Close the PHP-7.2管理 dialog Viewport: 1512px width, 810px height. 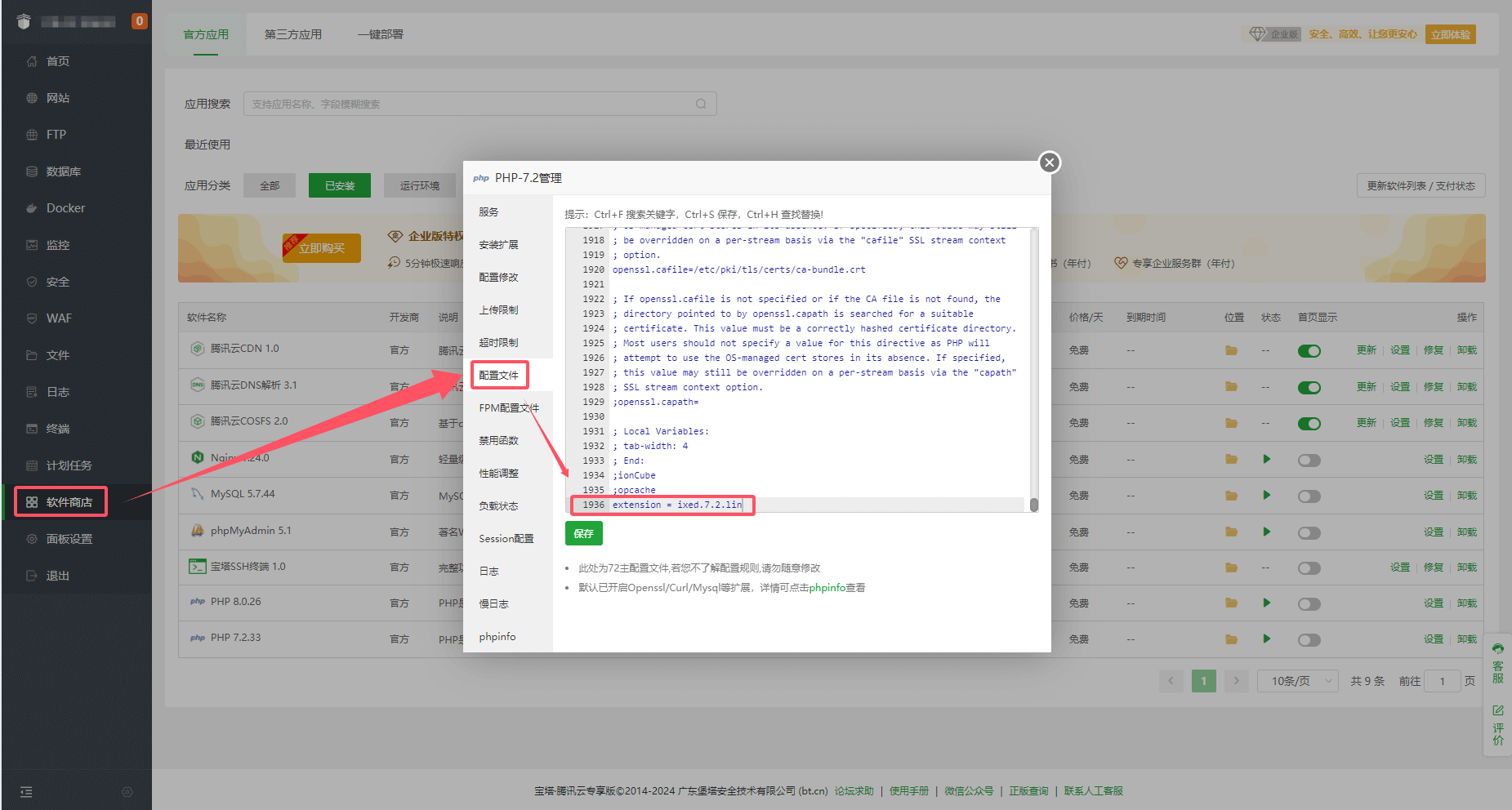pos(1050,162)
